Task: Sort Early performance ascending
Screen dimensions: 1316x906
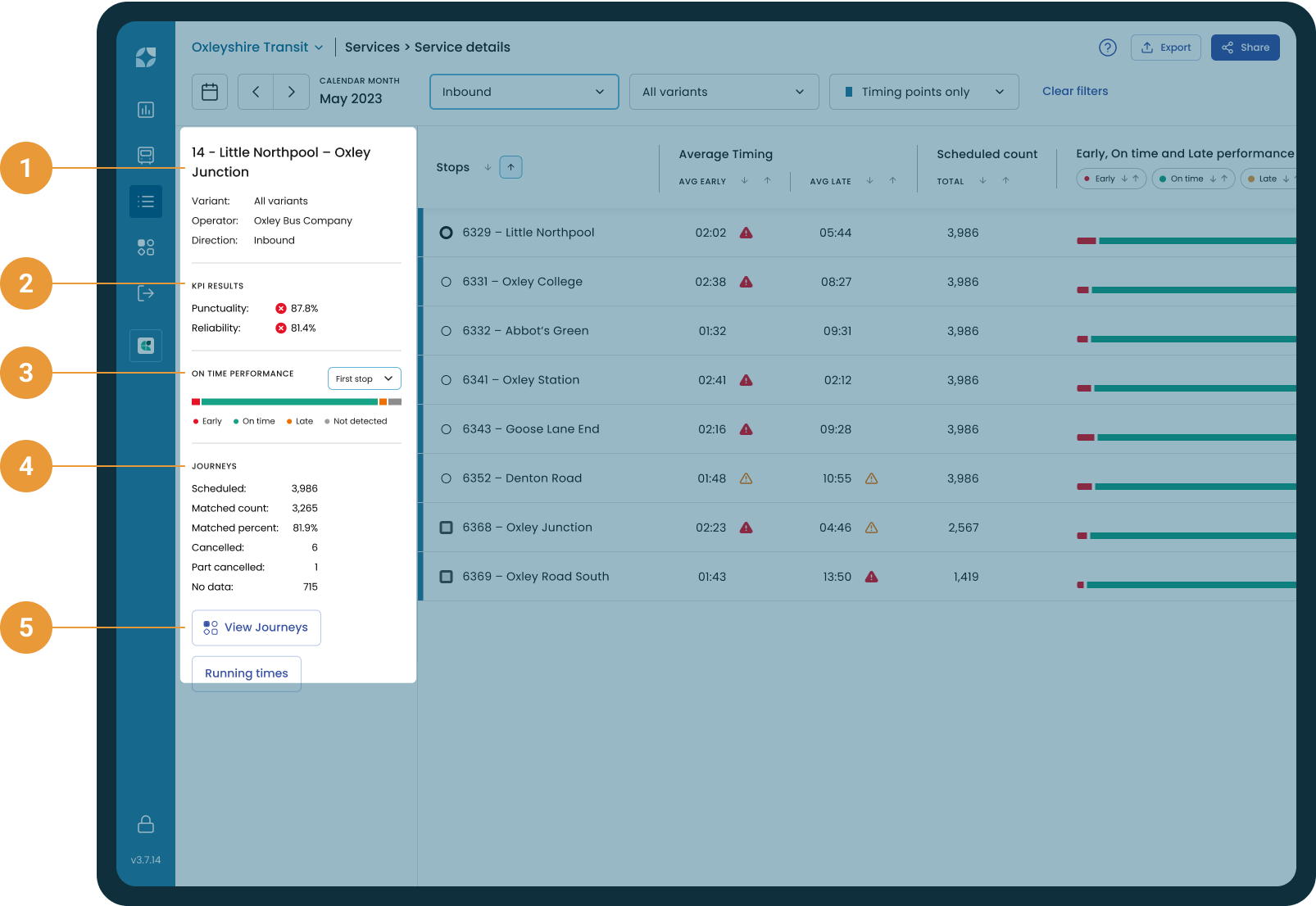Action: tap(1136, 179)
